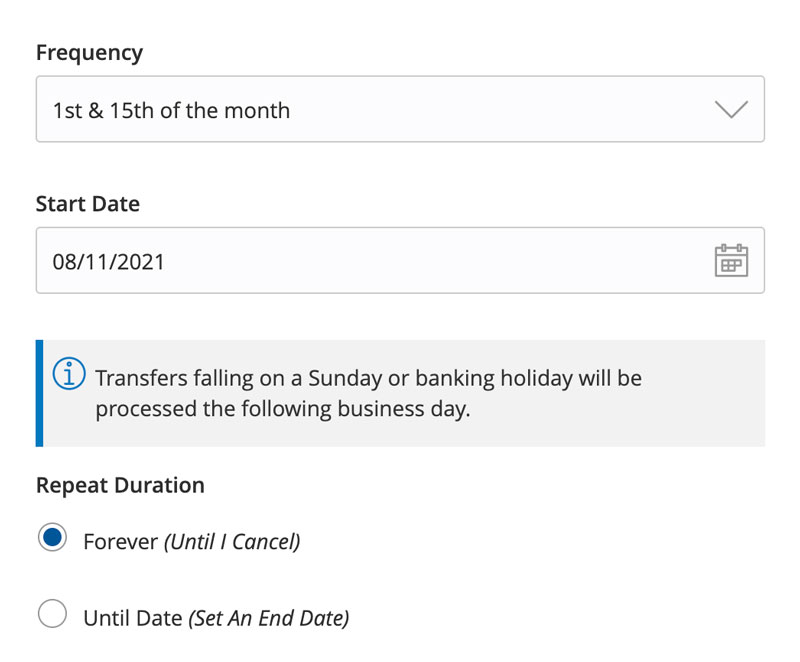
Task: Click the "(Set An End Date)" italic text
Action: (269, 618)
